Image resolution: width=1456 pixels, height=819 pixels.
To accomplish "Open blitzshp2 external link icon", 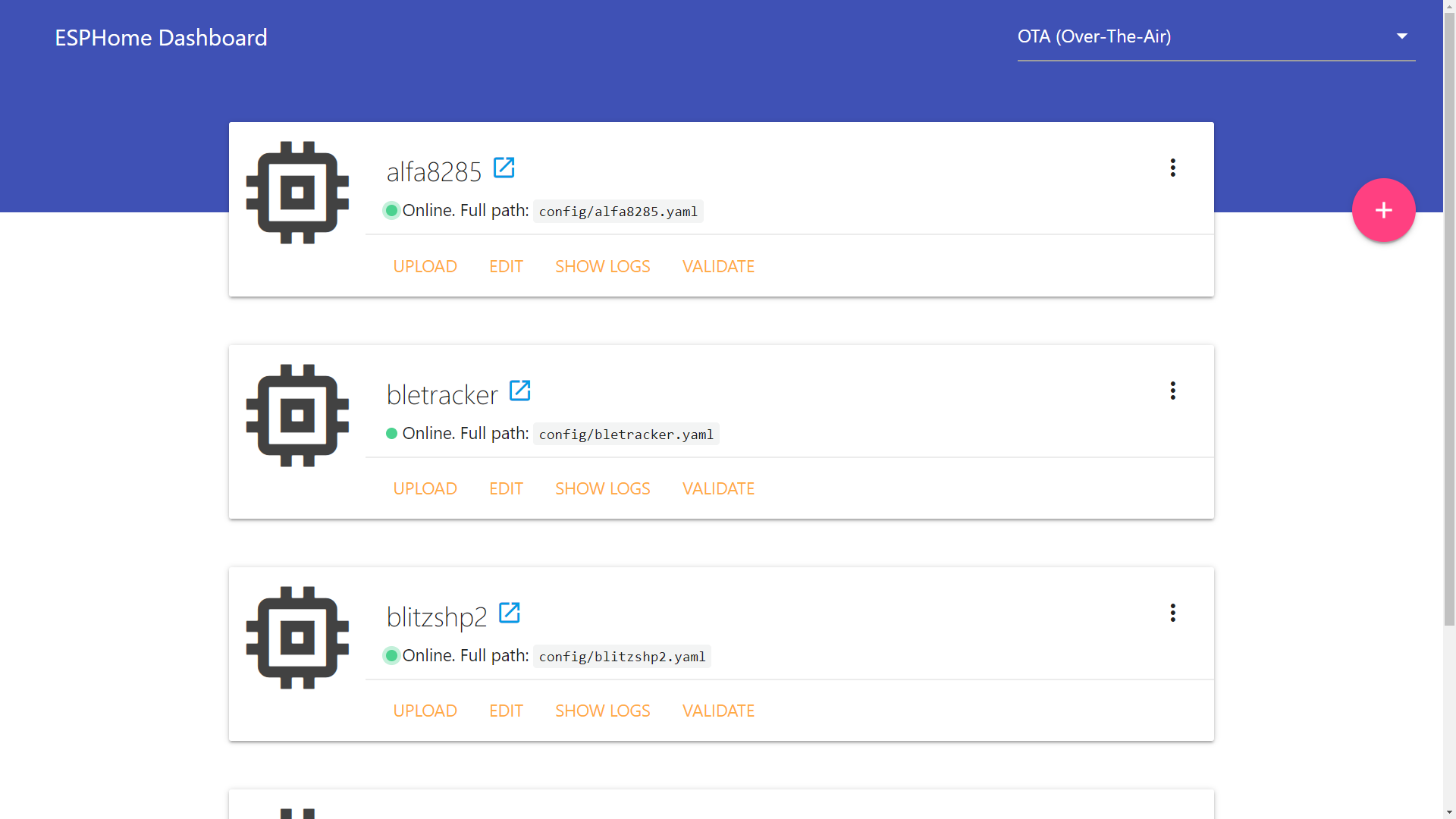I will click(x=509, y=613).
